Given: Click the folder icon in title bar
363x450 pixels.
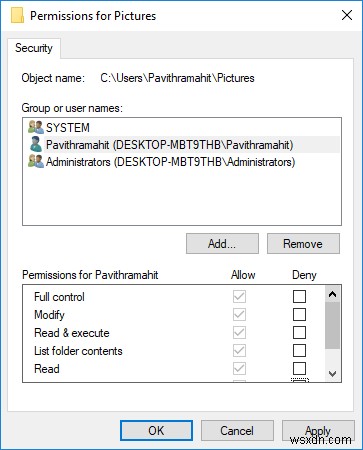Looking at the screenshot, I should pos(17,16).
